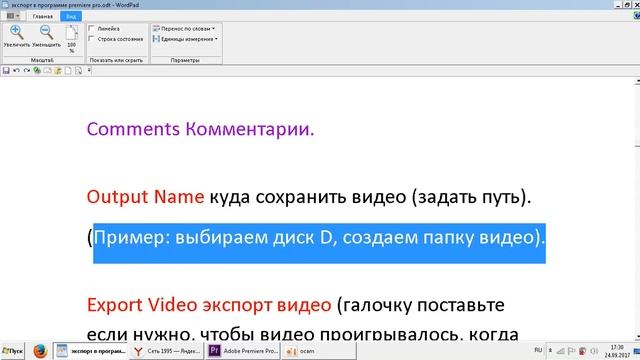The height and width of the screenshot is (360, 640).
Task: Open the volume speaker tray icon
Action: tap(594, 351)
